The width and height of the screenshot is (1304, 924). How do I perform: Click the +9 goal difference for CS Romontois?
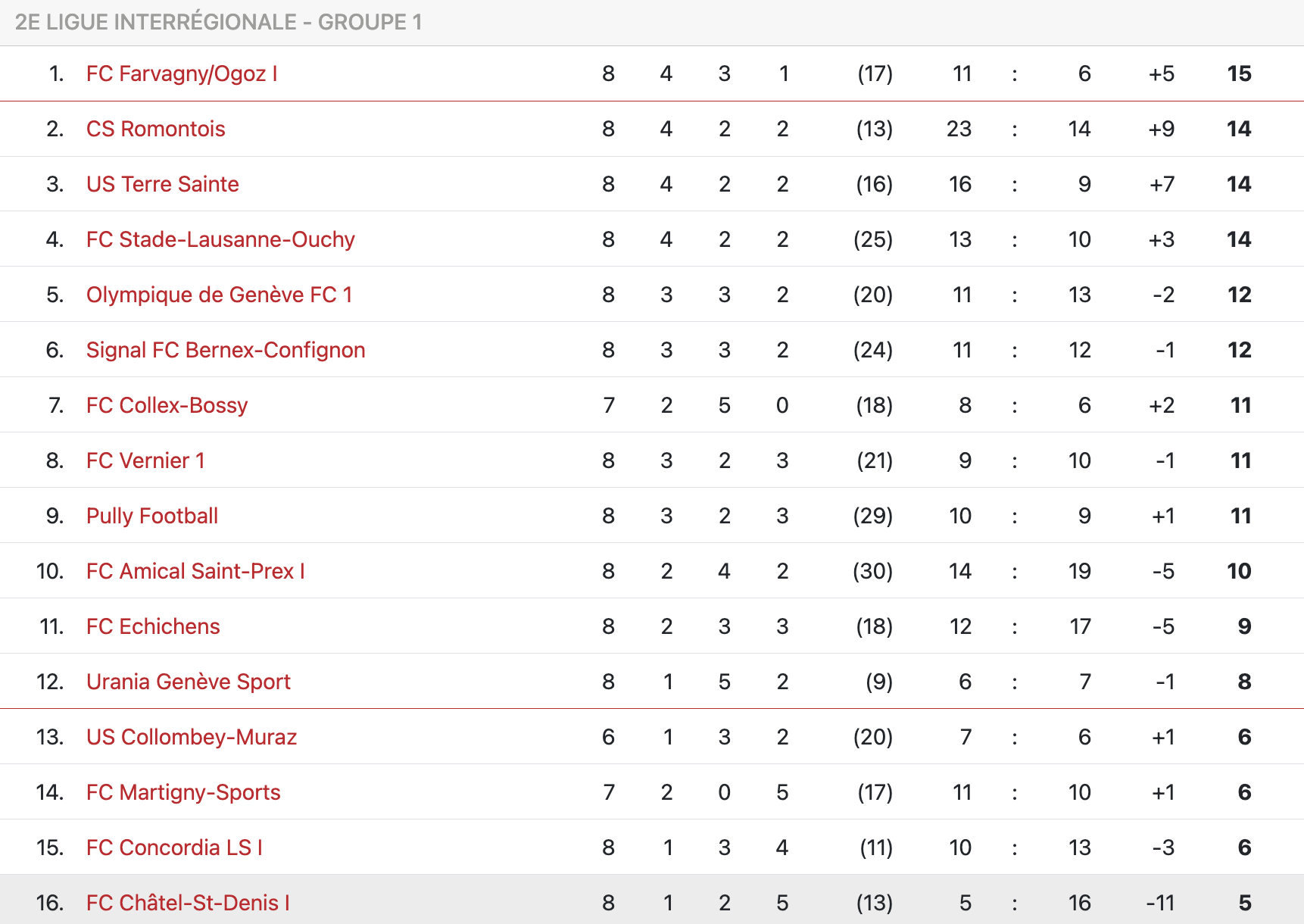1161,129
